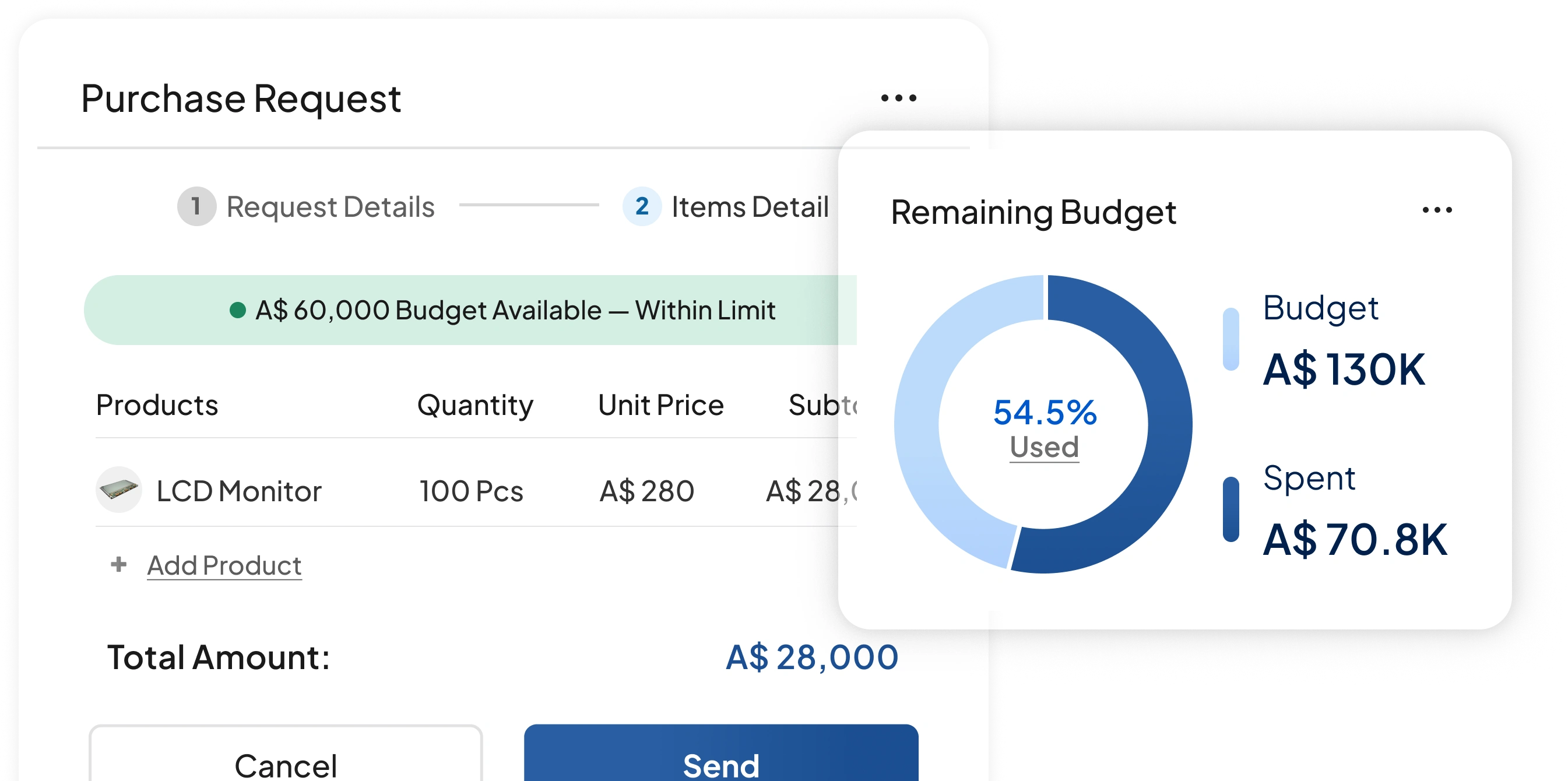This screenshot has height=781, width=1568.
Task: Click the A$ 280 unit price cell
Action: point(646,491)
